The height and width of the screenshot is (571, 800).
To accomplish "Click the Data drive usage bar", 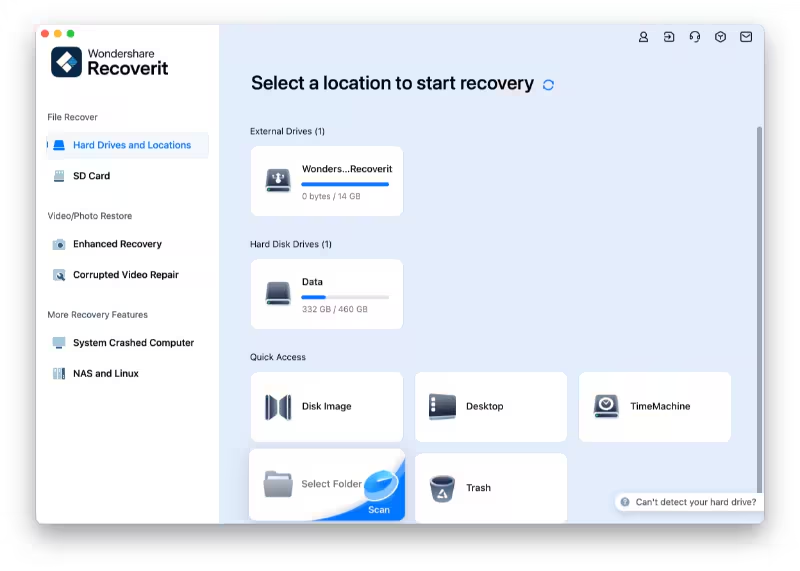I will [345, 297].
